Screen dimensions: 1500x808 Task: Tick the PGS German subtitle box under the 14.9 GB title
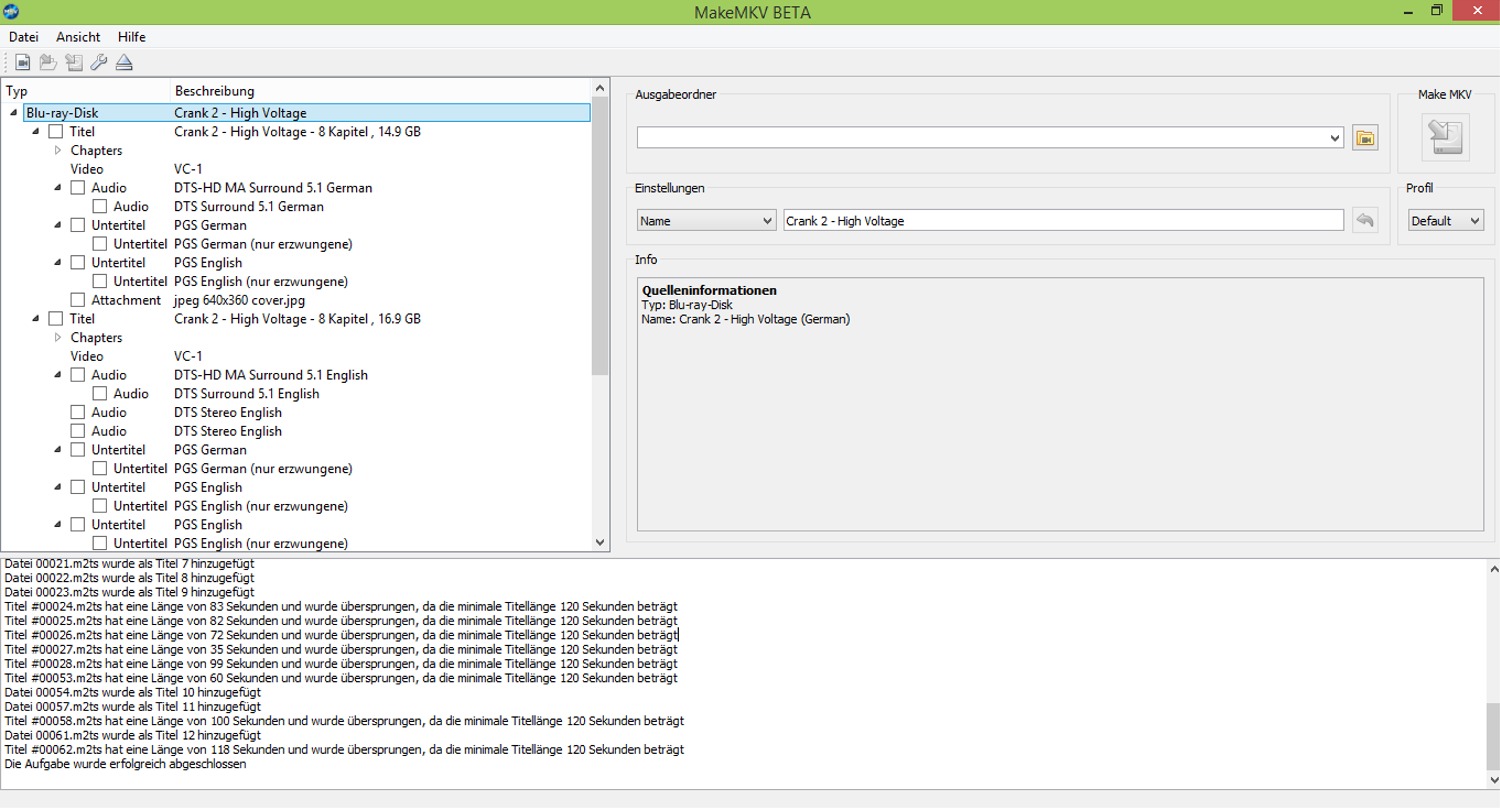click(78, 225)
